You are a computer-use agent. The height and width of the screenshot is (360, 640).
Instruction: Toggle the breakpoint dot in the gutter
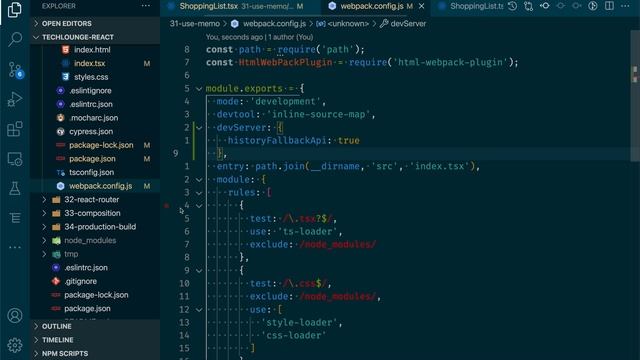click(x=167, y=205)
